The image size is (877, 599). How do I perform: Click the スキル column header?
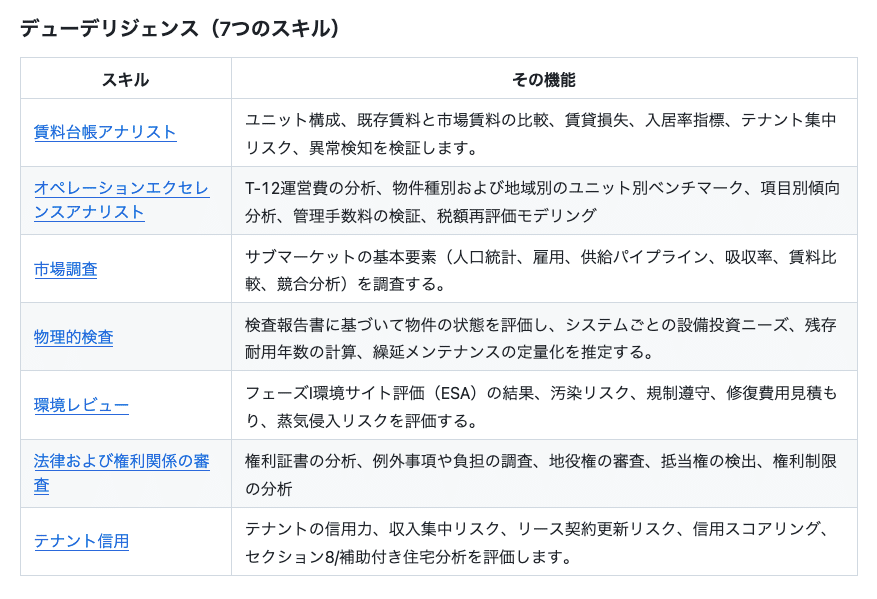pyautogui.click(x=125, y=79)
